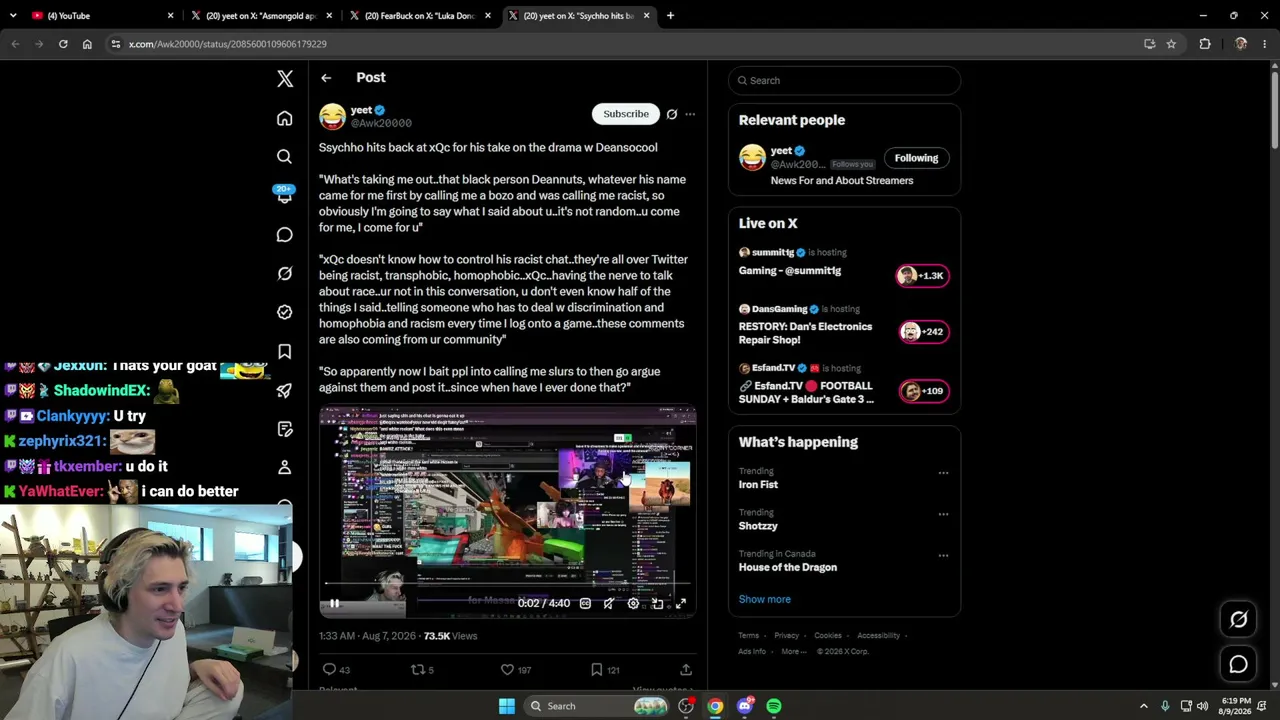Open Chrome Extensions puzzle icon
Screen dimensions: 1280x720
(1205, 44)
